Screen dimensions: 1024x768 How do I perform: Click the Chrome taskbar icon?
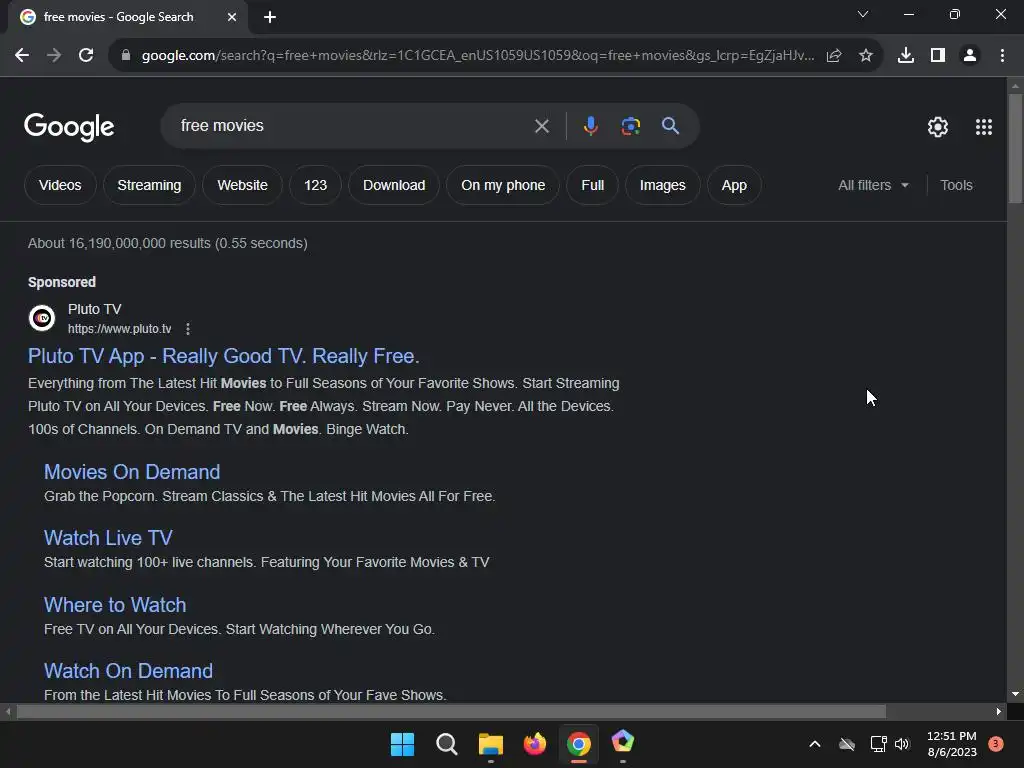[579, 744]
